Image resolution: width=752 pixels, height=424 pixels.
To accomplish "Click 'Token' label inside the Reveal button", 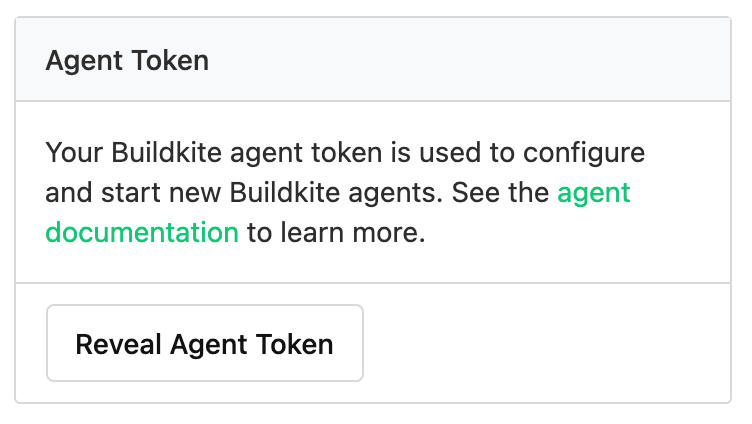I will click(x=294, y=344).
